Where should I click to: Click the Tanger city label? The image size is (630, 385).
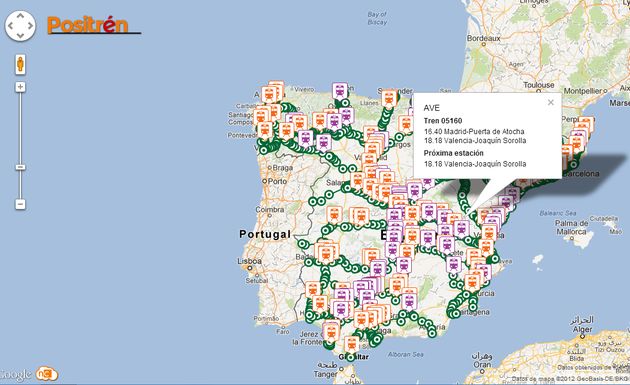pos(325,374)
